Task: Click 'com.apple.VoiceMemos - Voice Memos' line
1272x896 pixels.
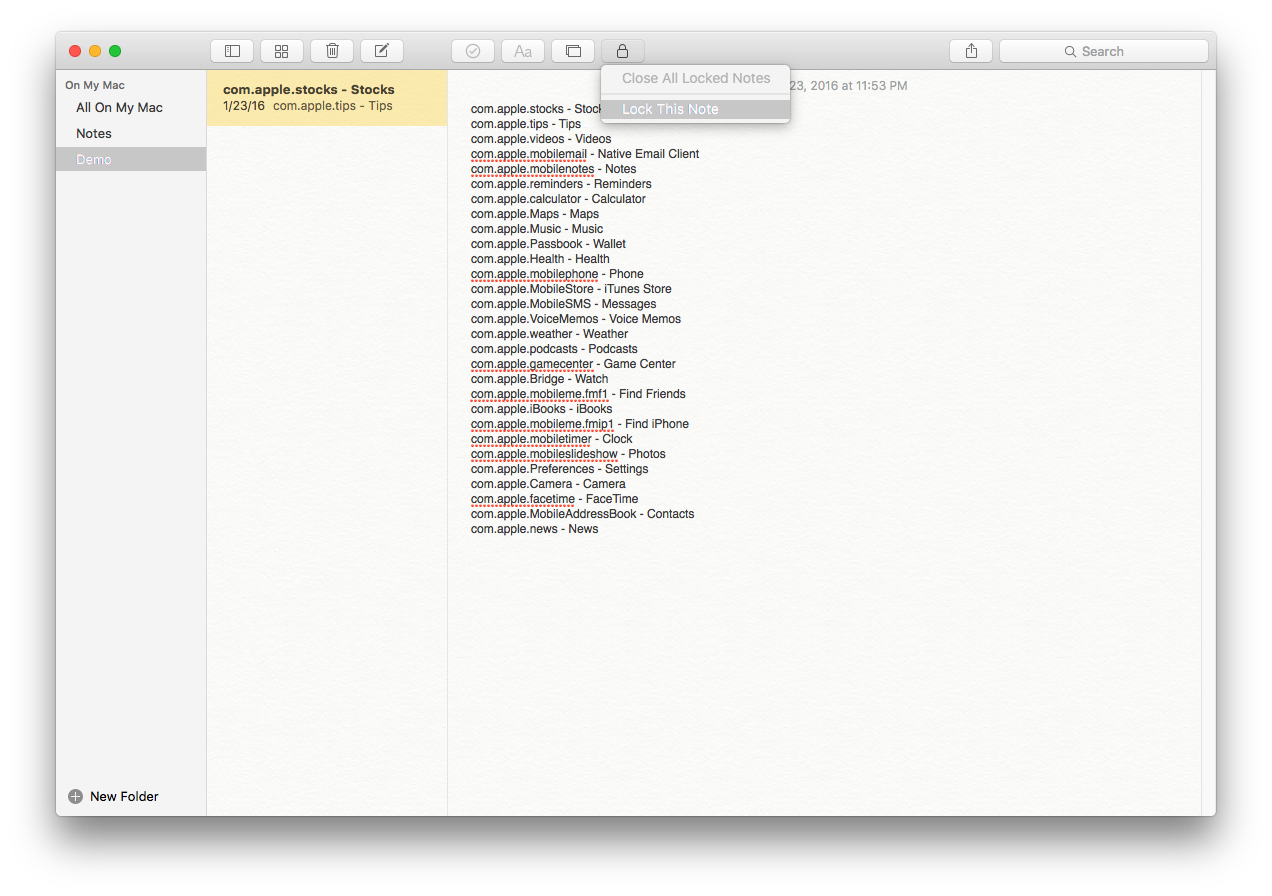Action: 576,319
